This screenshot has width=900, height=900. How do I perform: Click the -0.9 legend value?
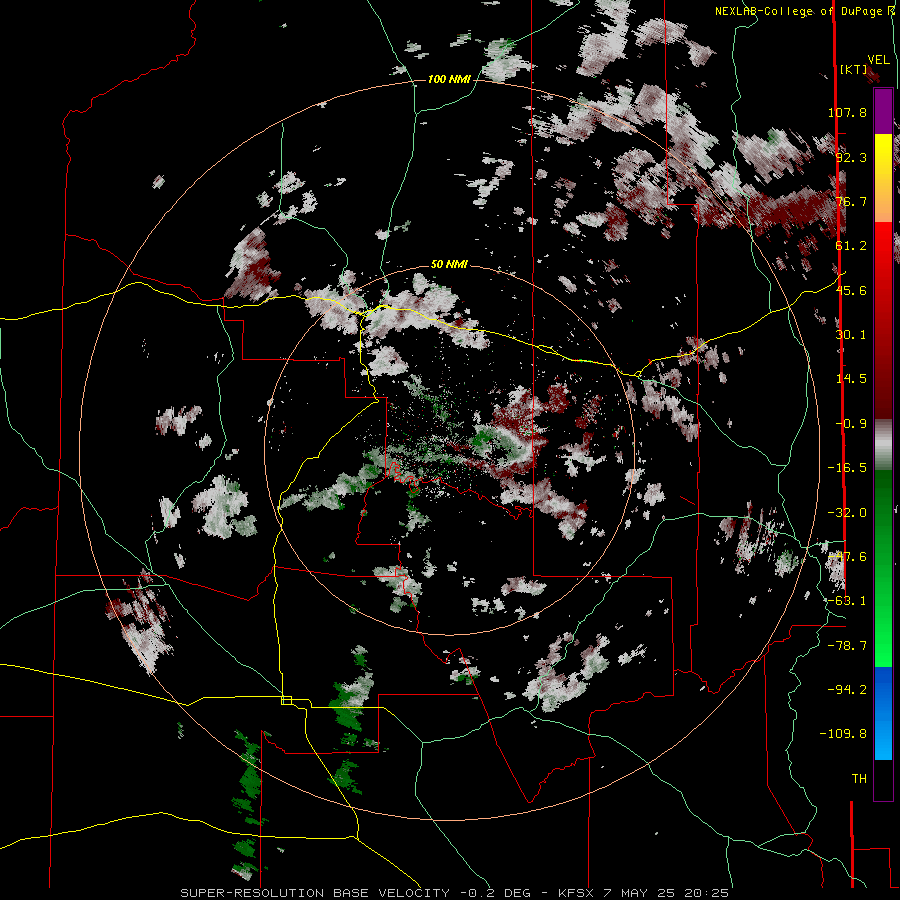pos(851,424)
